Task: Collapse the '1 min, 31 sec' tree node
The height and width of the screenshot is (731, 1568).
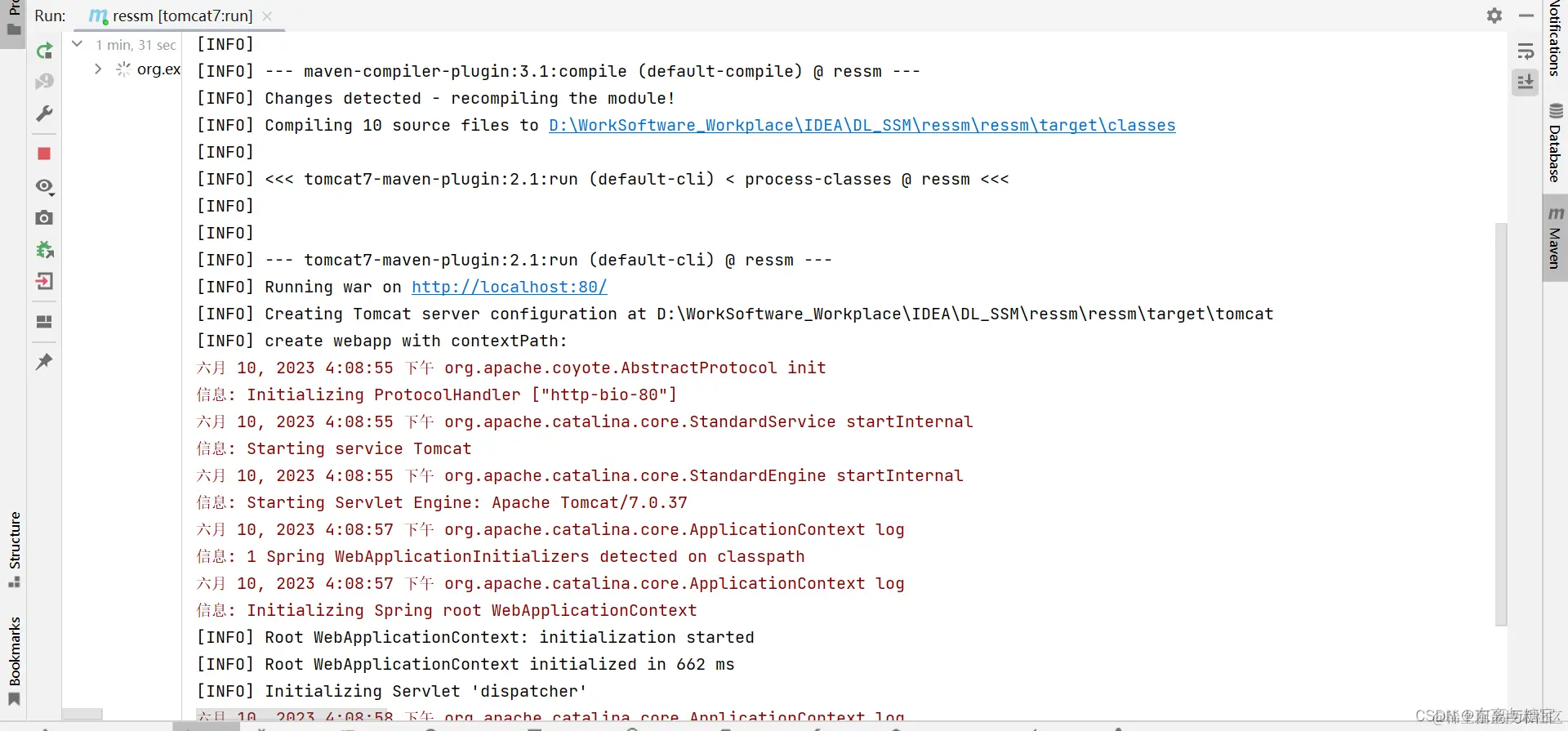Action: point(78,44)
